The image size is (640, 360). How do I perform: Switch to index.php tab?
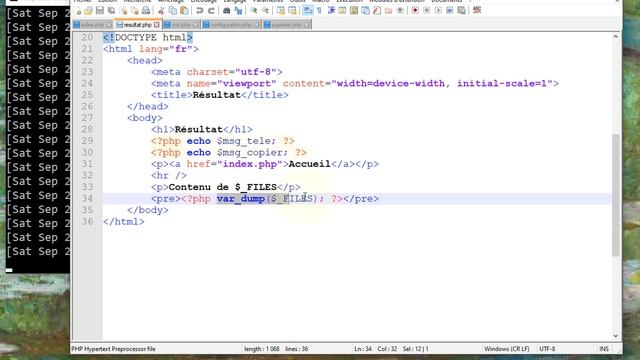93,25
